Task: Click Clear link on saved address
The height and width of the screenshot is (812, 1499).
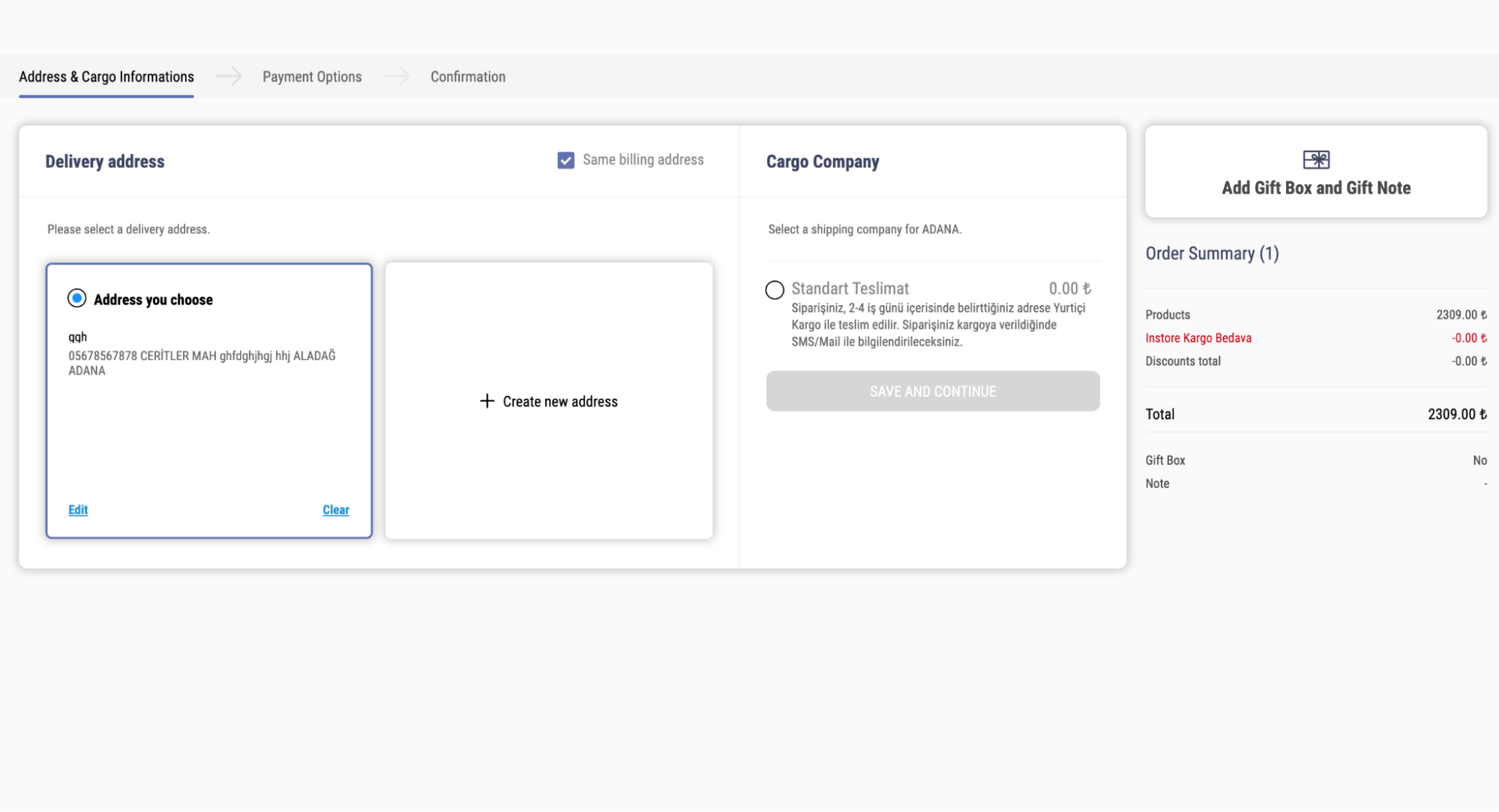Action: click(336, 510)
